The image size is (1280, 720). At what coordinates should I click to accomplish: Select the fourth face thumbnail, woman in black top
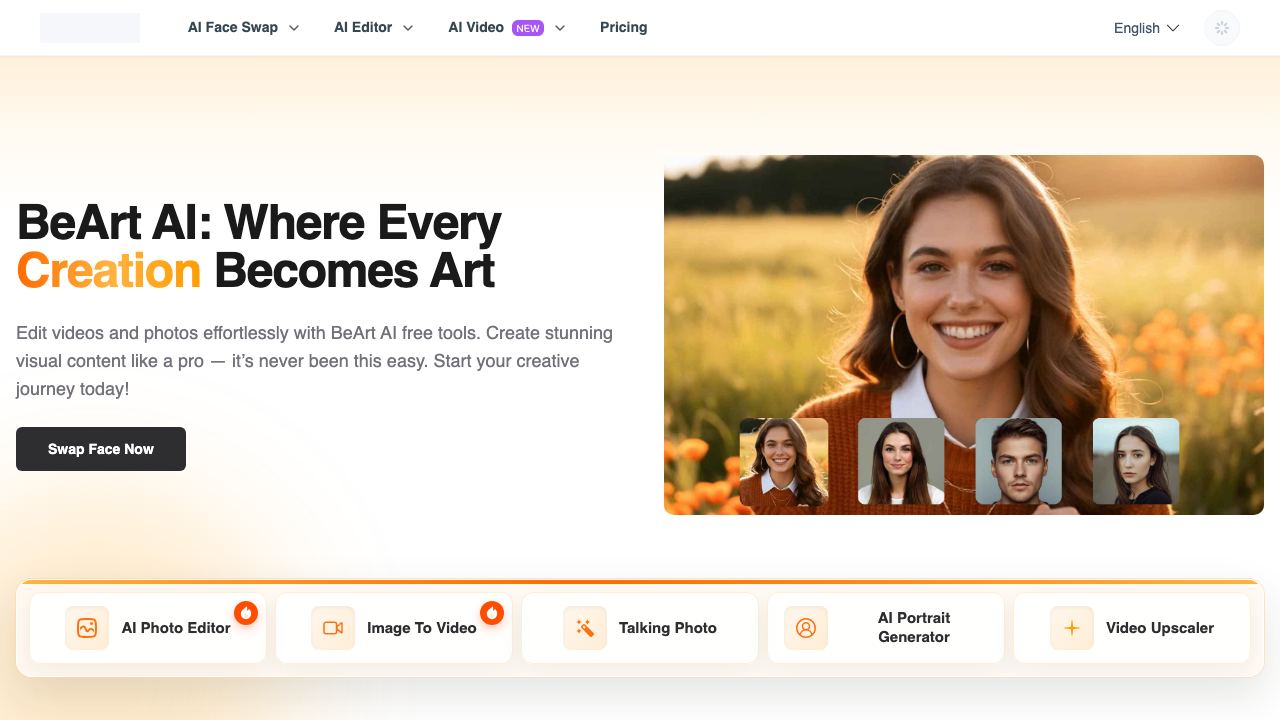1136,462
